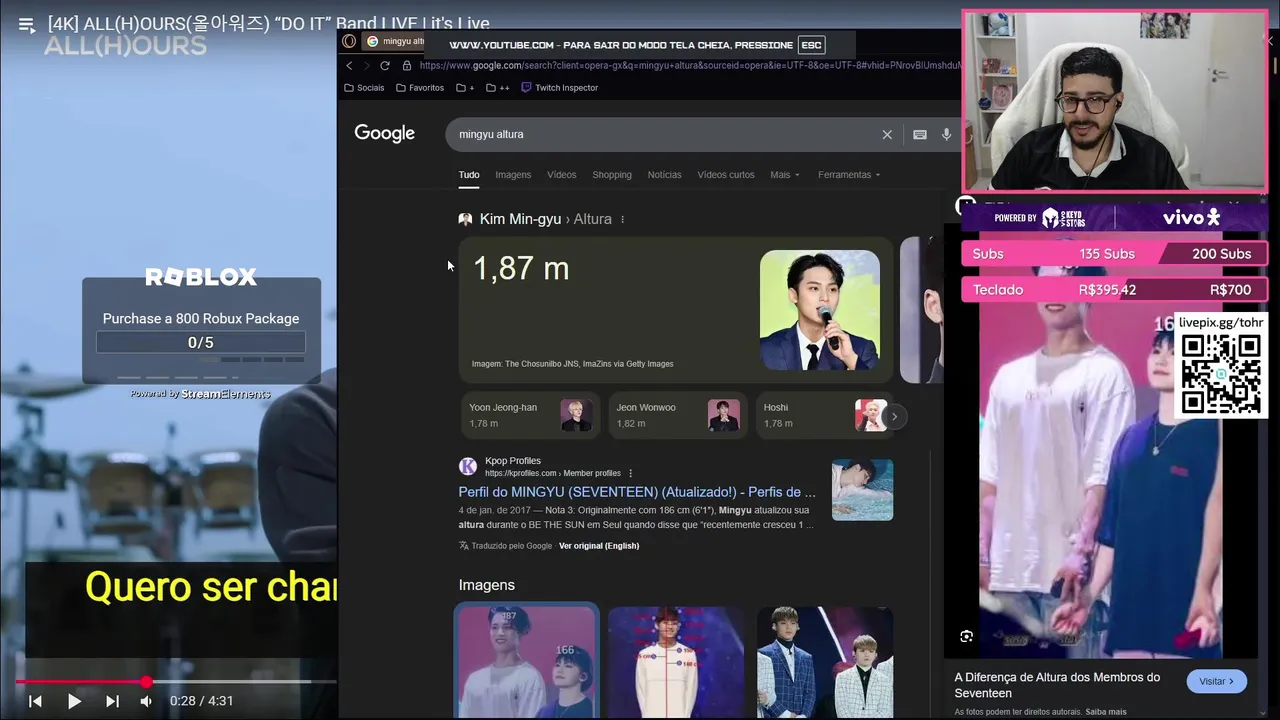
Task: Expand the Ferramentas search tools dropdown
Action: pyautogui.click(x=849, y=175)
